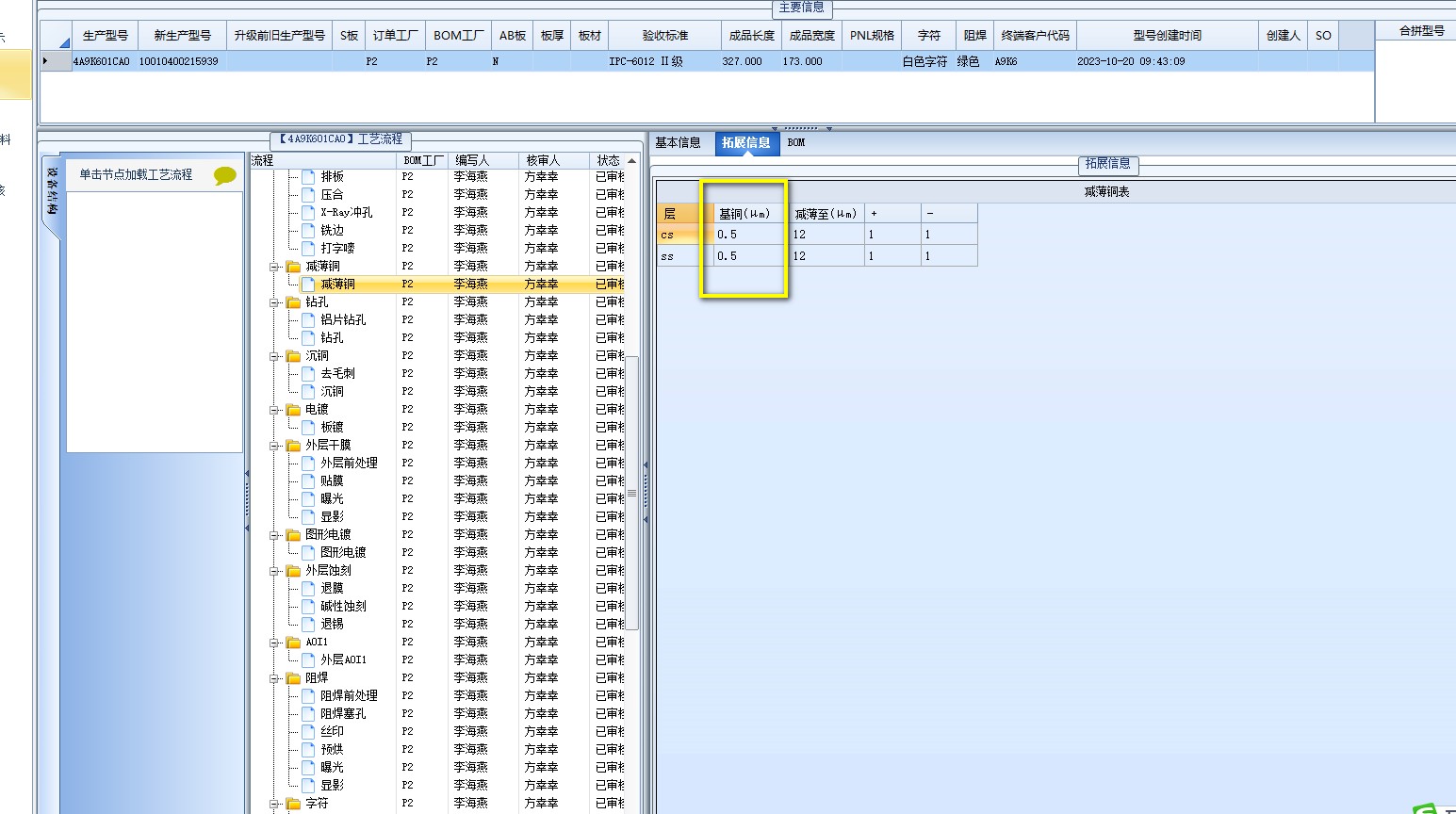Screen dimensions: 1456x814
Task: Click the document icon for 碱性蚀刻
Action: pos(308,606)
